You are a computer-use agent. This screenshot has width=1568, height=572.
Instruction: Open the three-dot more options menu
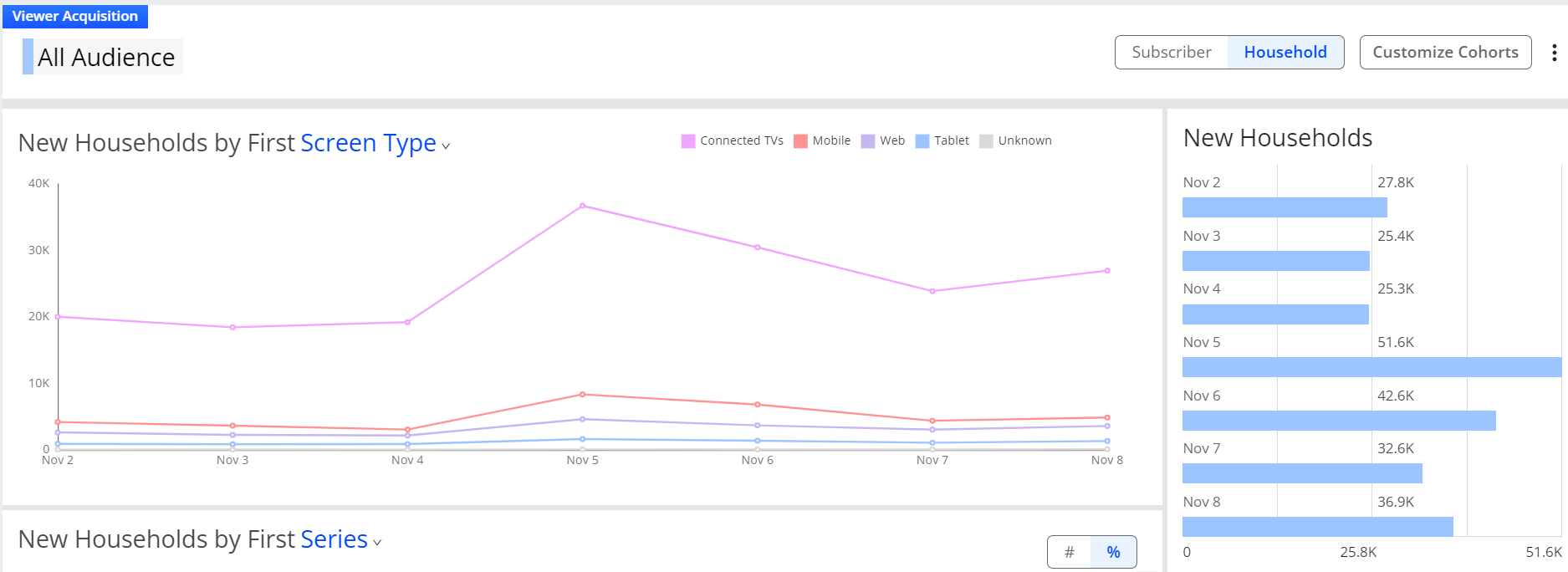click(x=1554, y=53)
